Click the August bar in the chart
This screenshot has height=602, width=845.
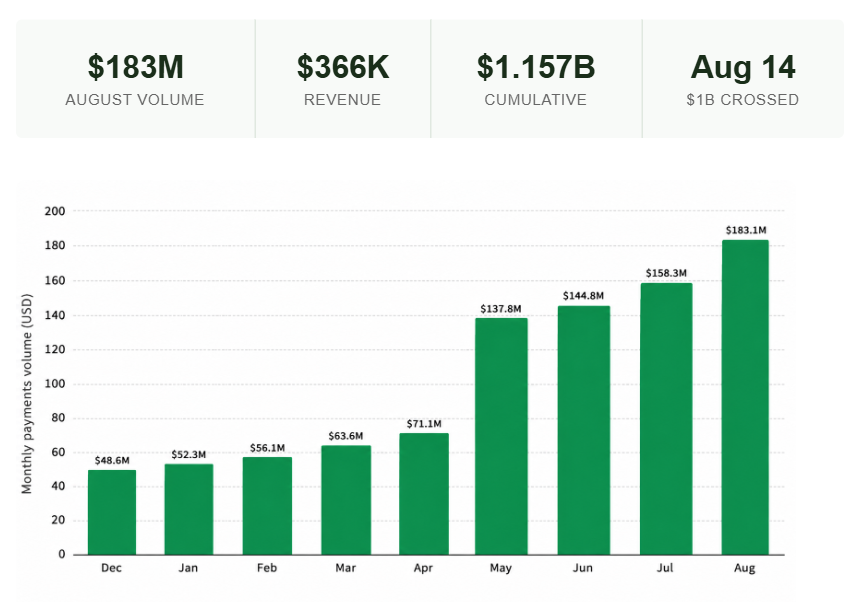(x=745, y=397)
